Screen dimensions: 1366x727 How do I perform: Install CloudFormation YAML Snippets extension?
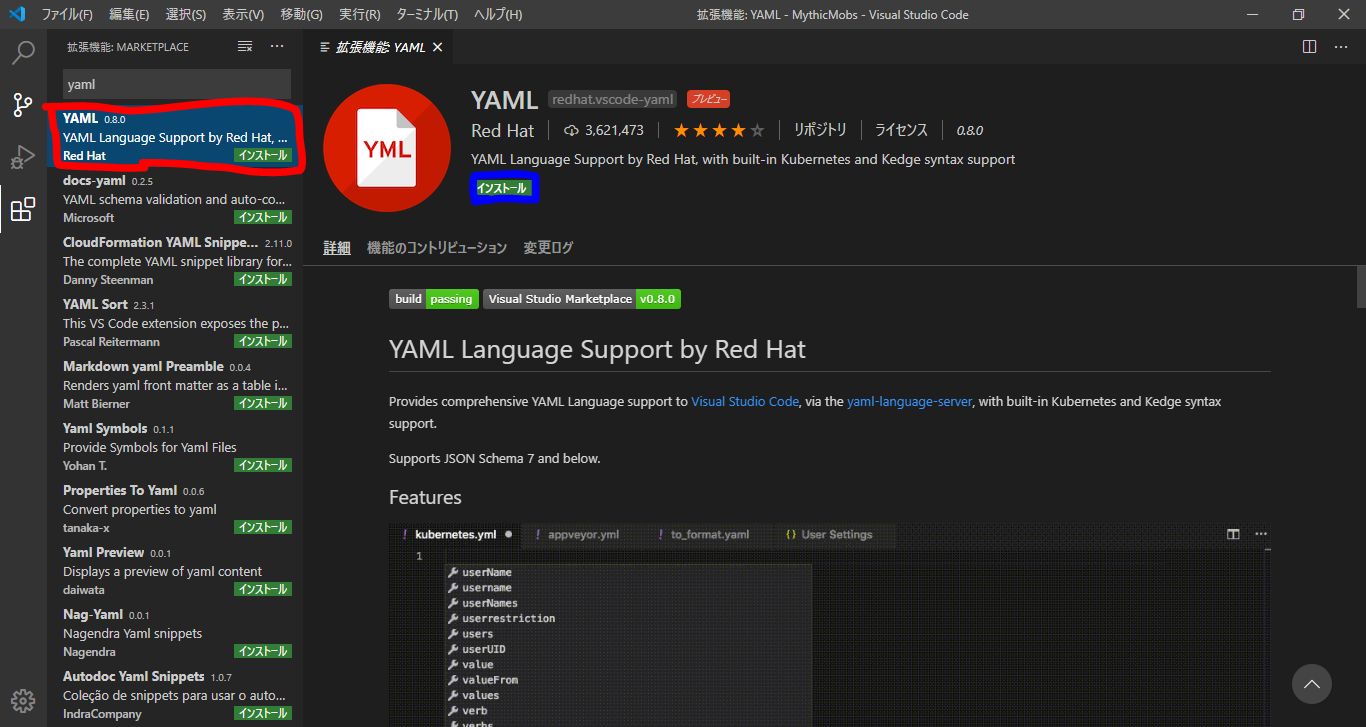[x=263, y=280]
